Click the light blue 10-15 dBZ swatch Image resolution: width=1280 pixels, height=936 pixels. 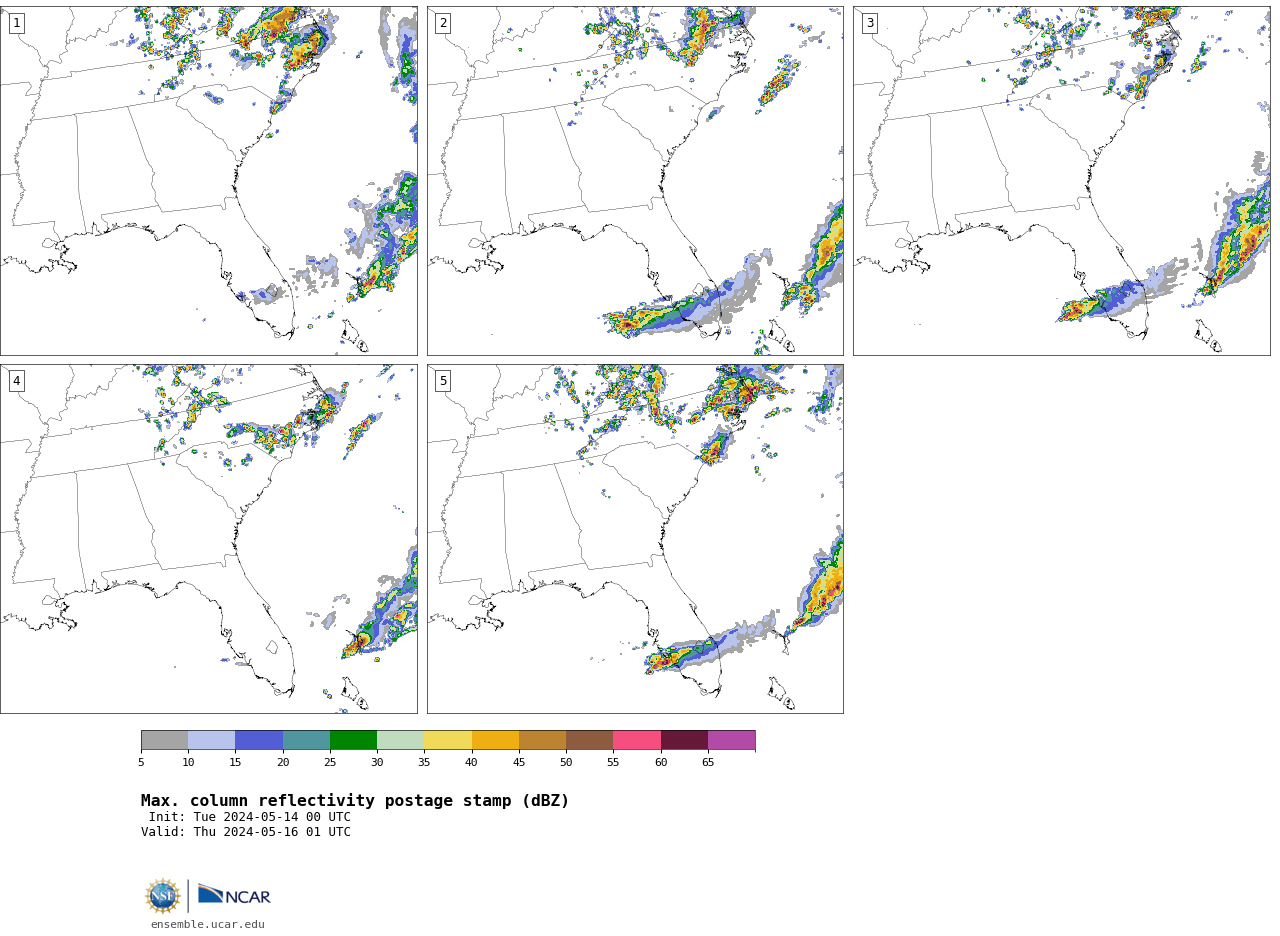tap(212, 740)
